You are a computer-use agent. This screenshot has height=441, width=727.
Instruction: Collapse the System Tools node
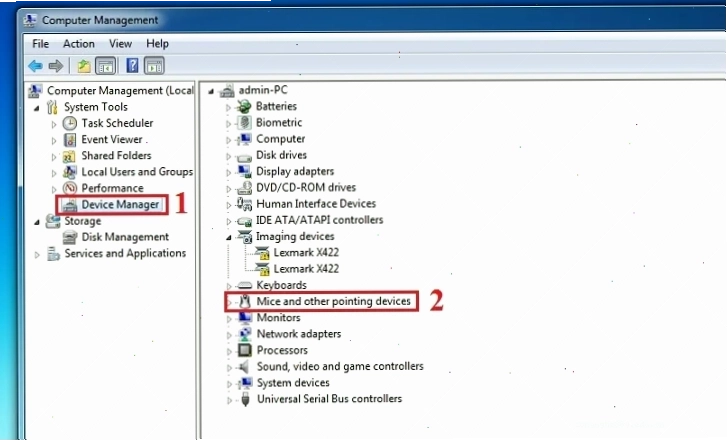(x=37, y=108)
